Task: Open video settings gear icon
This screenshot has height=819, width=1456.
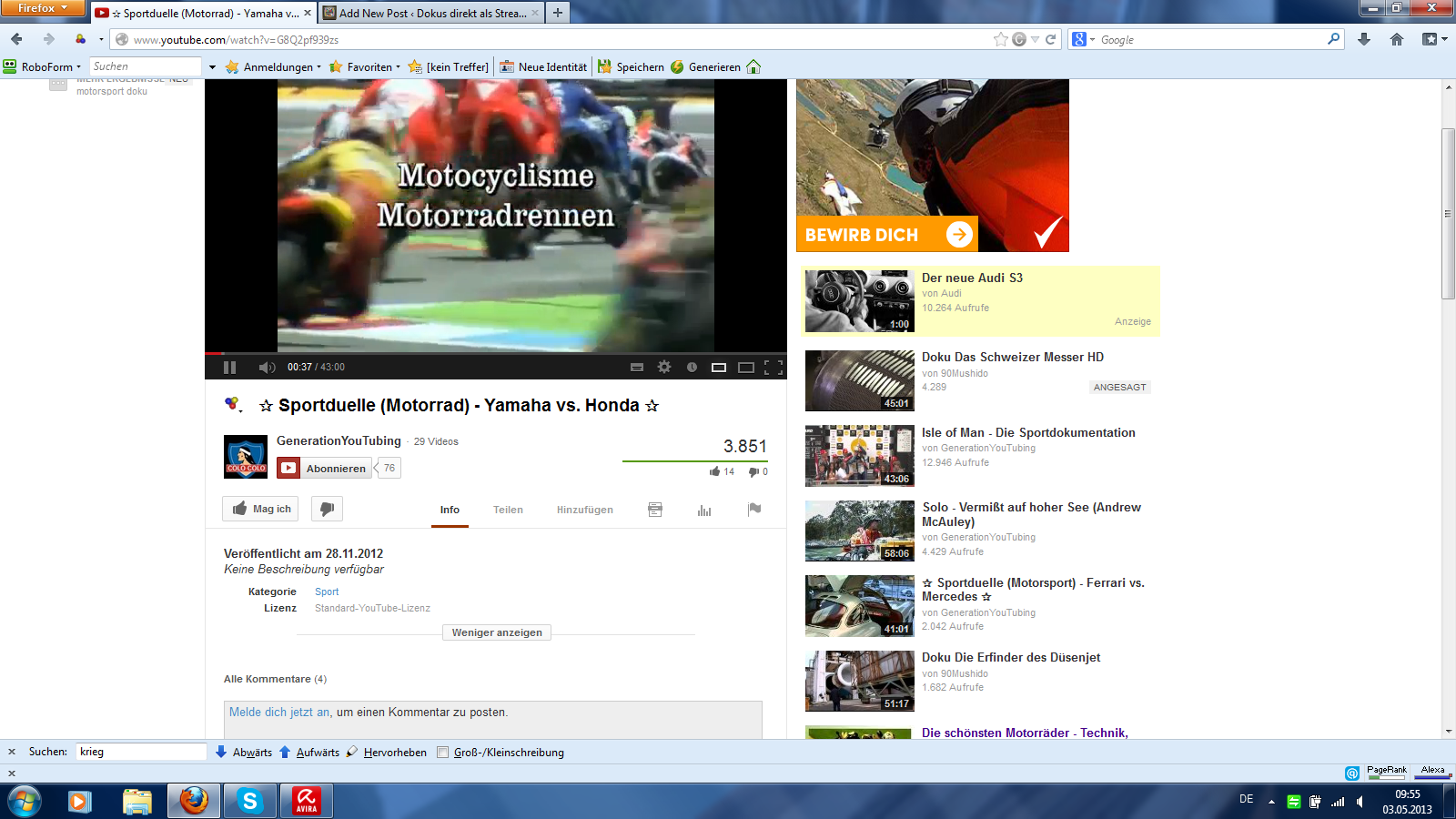Action: pos(664,367)
